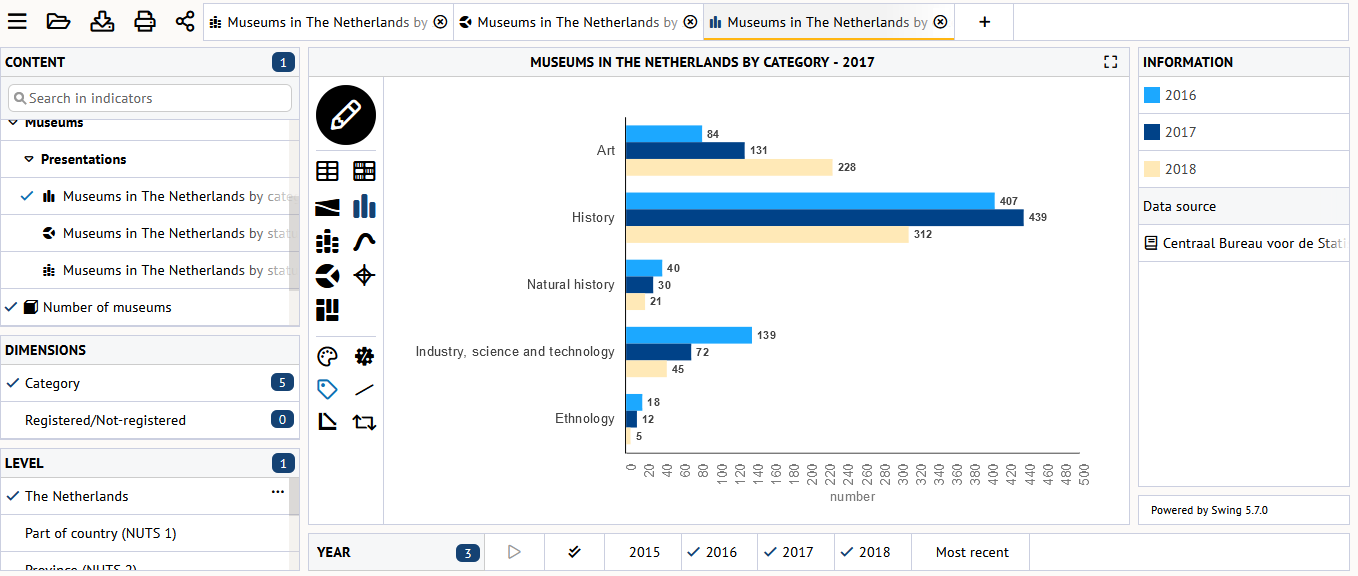Open The Netherlands level options ellipsis

(278, 492)
